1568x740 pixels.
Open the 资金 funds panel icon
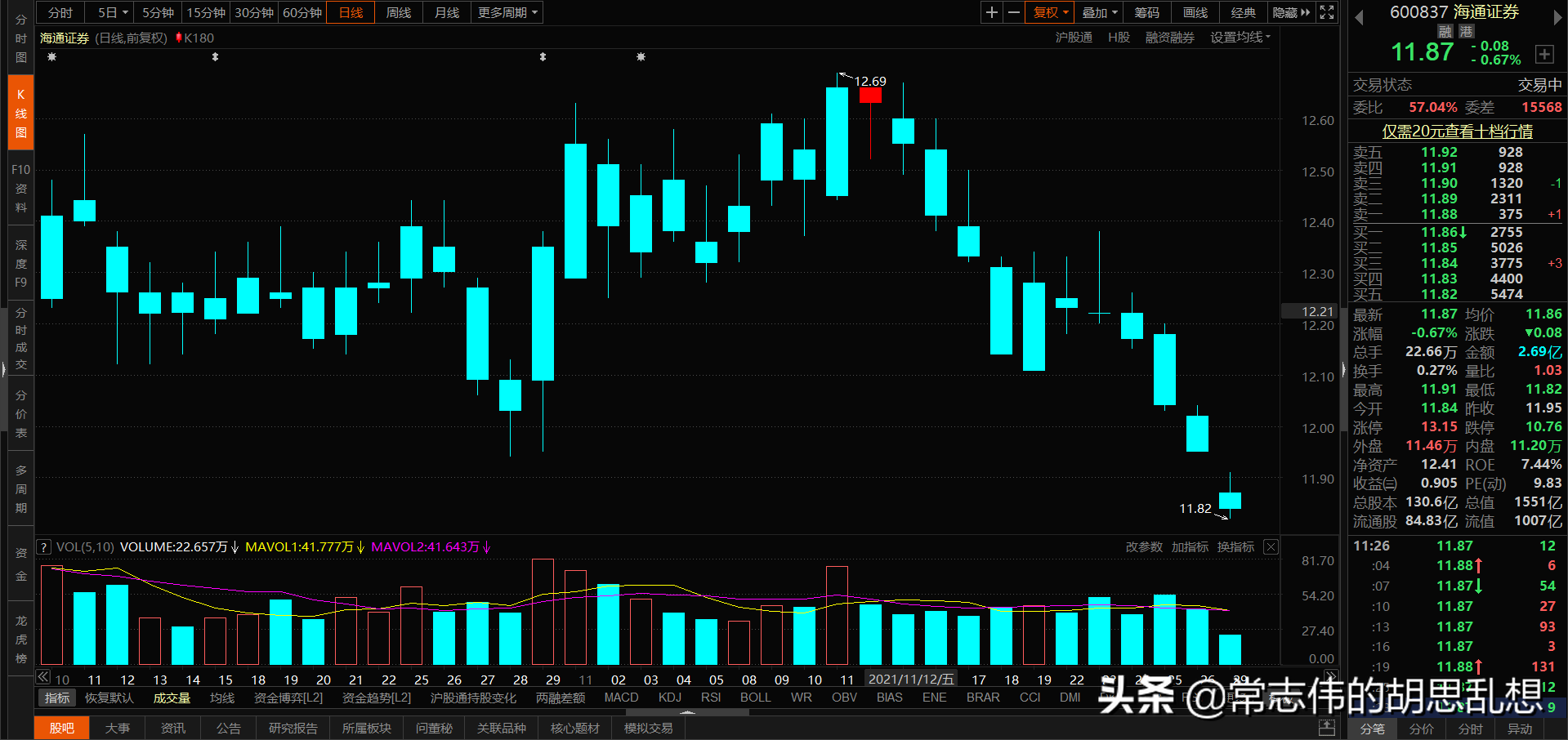pos(20,564)
